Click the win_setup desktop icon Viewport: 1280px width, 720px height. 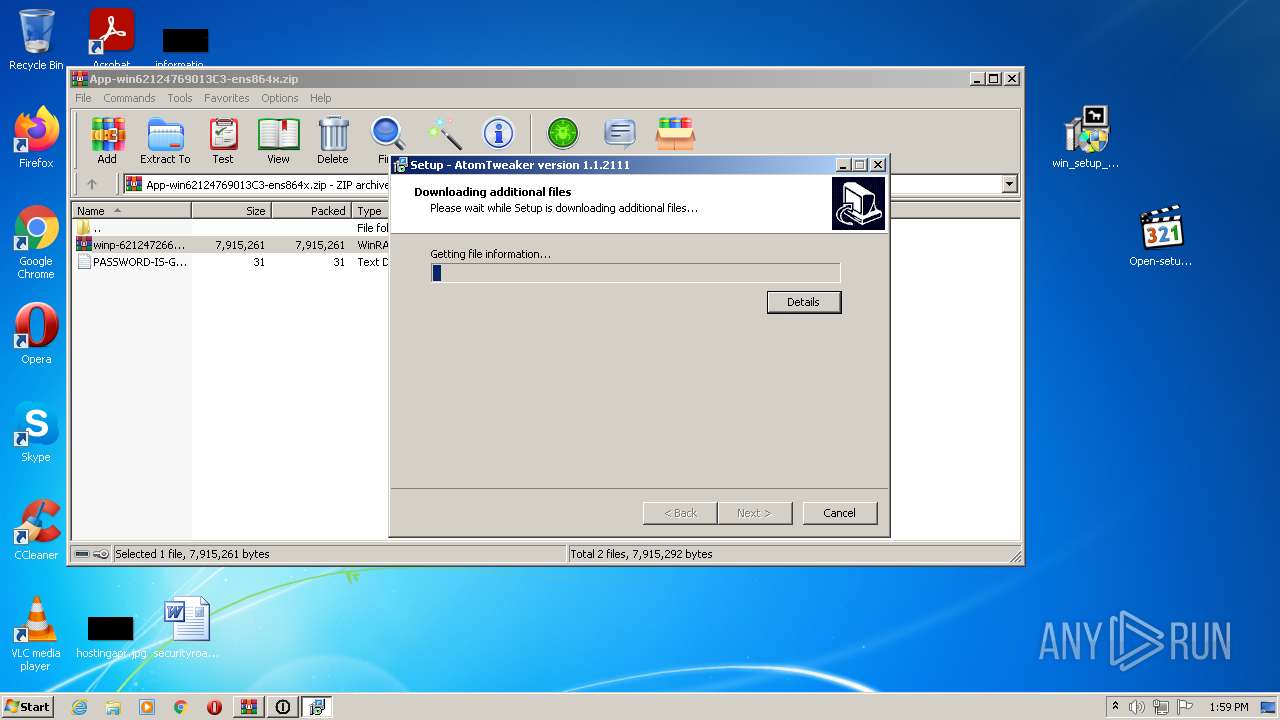pyautogui.click(x=1086, y=138)
